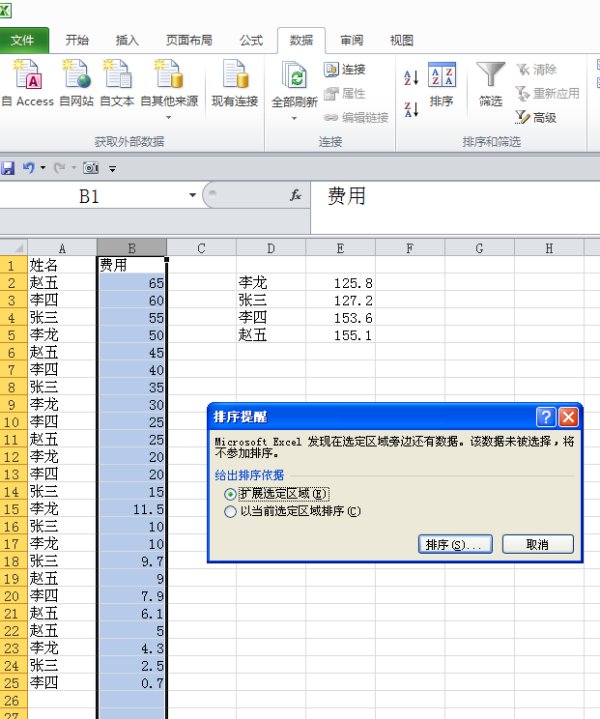This screenshot has width=600, height=719.
Task: Switch to the 公式 formulas tab
Action: [251, 40]
